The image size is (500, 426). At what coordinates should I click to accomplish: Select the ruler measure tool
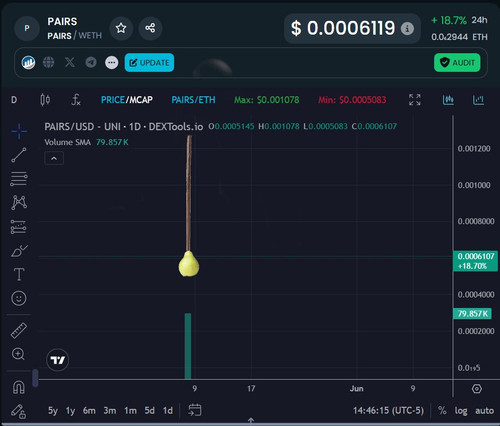(x=19, y=330)
